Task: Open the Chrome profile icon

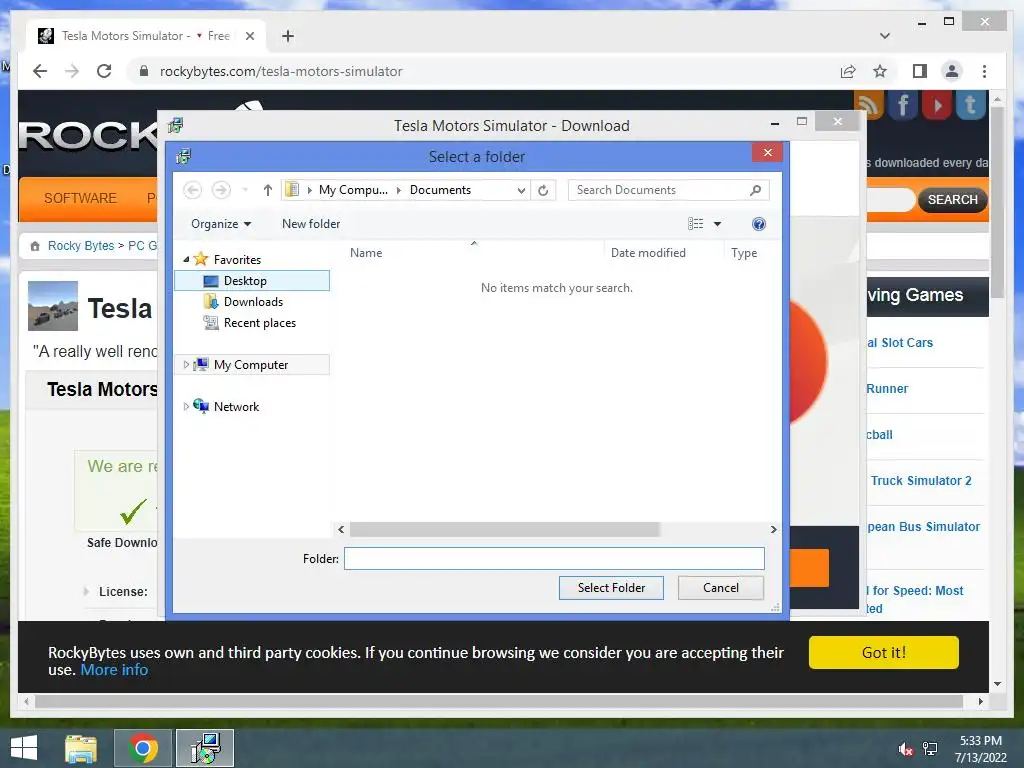Action: tap(952, 71)
